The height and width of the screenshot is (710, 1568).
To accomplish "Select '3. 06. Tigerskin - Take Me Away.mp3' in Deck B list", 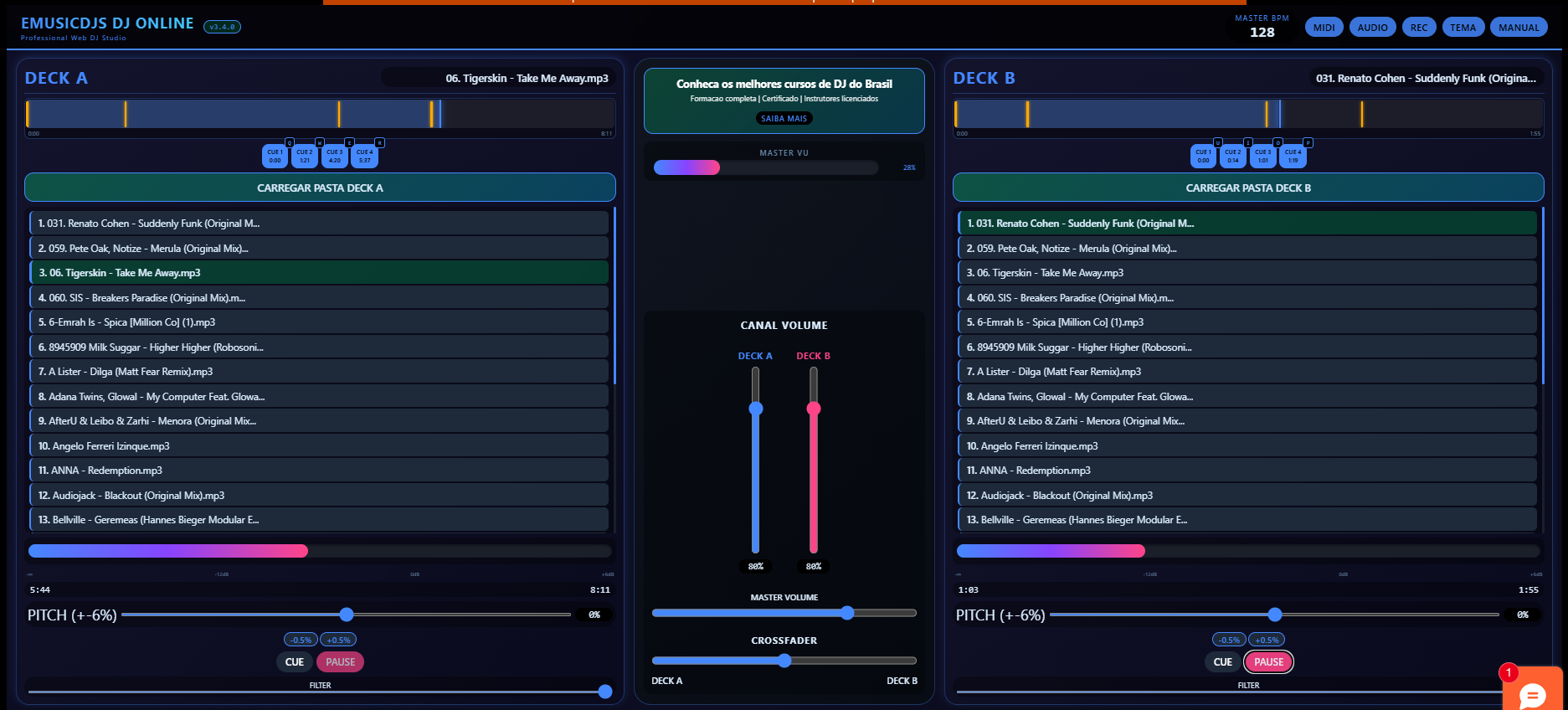I will pos(1247,273).
